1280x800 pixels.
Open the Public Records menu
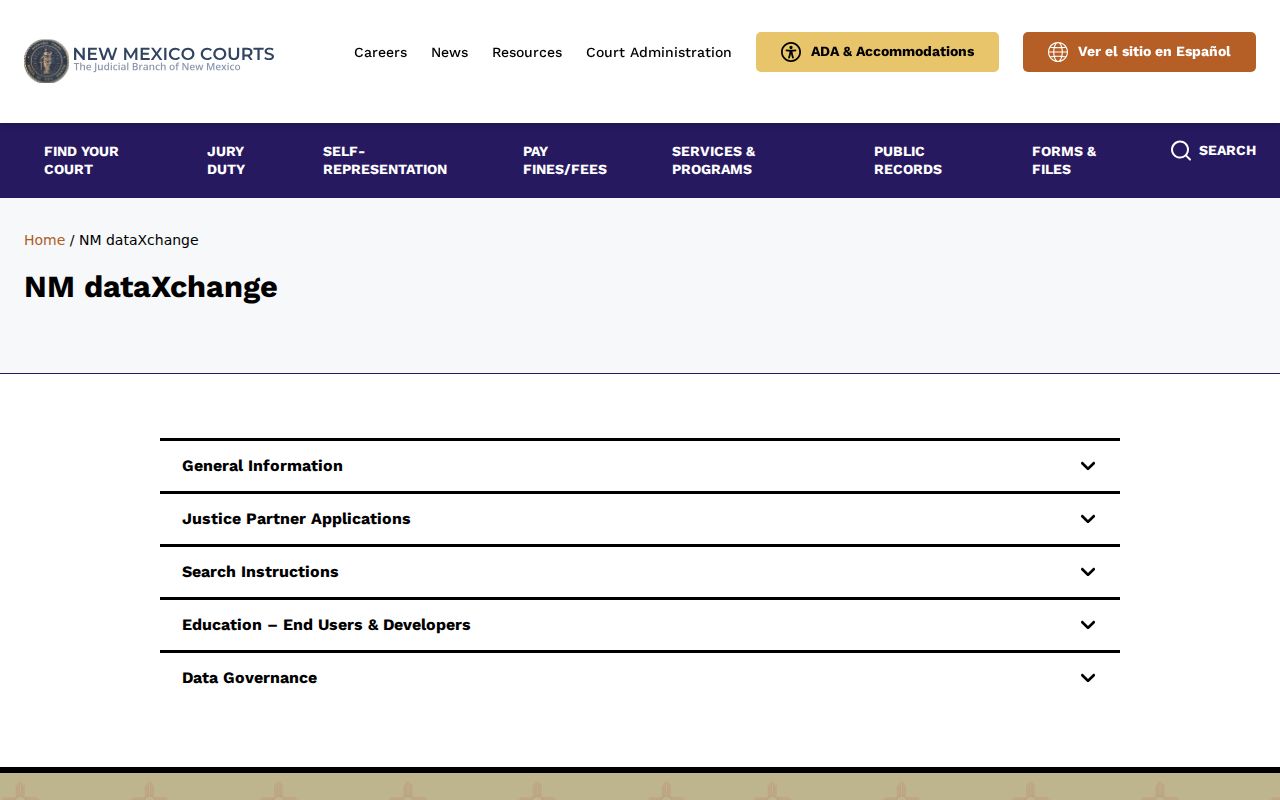[x=908, y=160]
